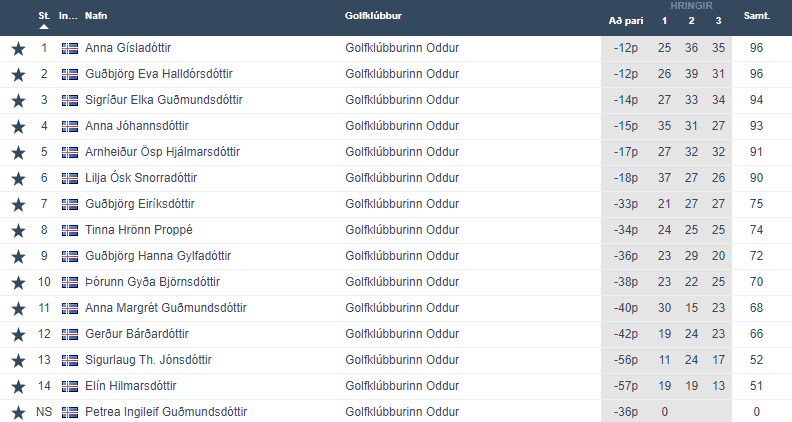
Task: Toggle favorite star for Anna Gísladóttir
Action: (x=19, y=49)
